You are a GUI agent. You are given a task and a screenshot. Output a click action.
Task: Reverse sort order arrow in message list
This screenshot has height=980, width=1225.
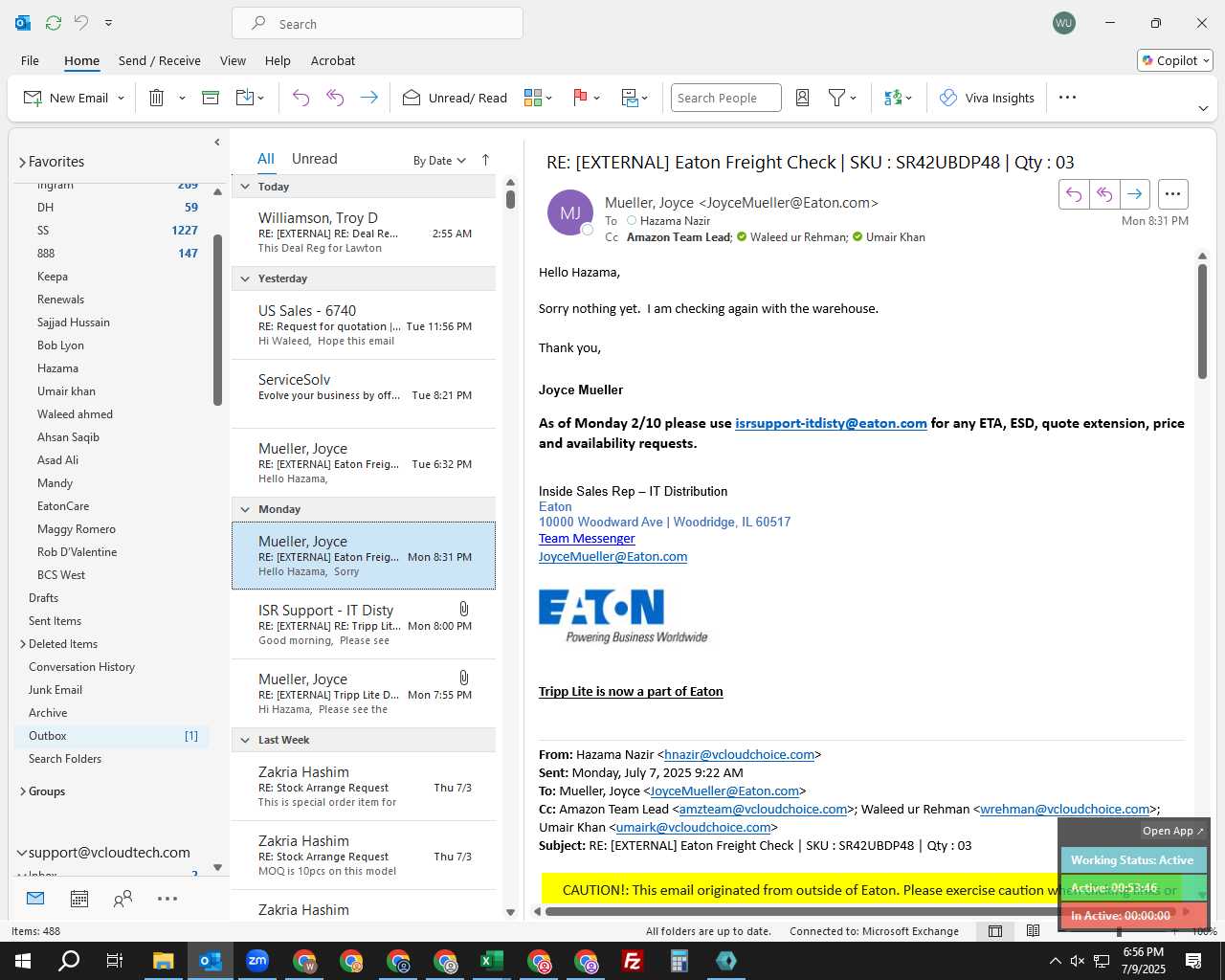[x=485, y=160]
